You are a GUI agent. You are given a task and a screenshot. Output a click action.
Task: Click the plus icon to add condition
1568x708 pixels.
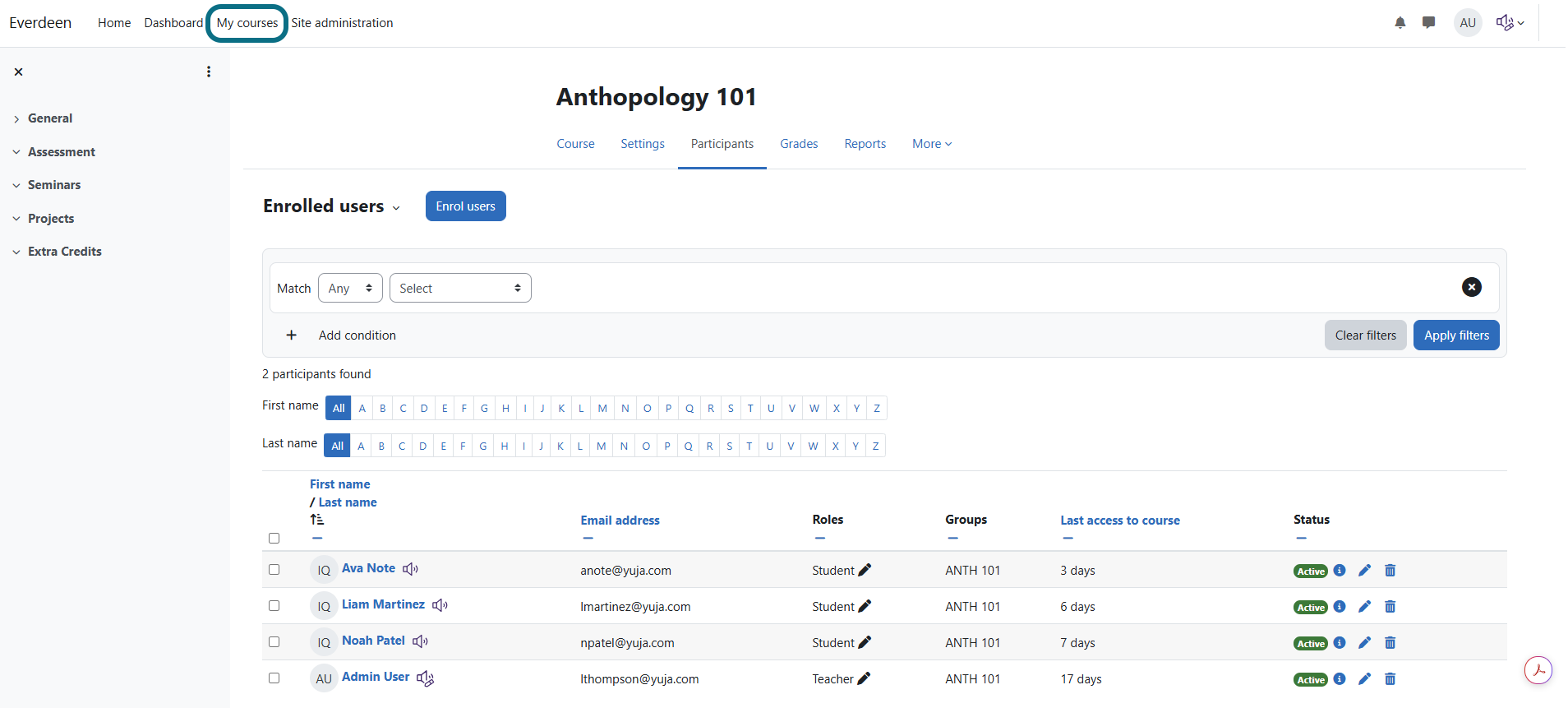pos(291,335)
